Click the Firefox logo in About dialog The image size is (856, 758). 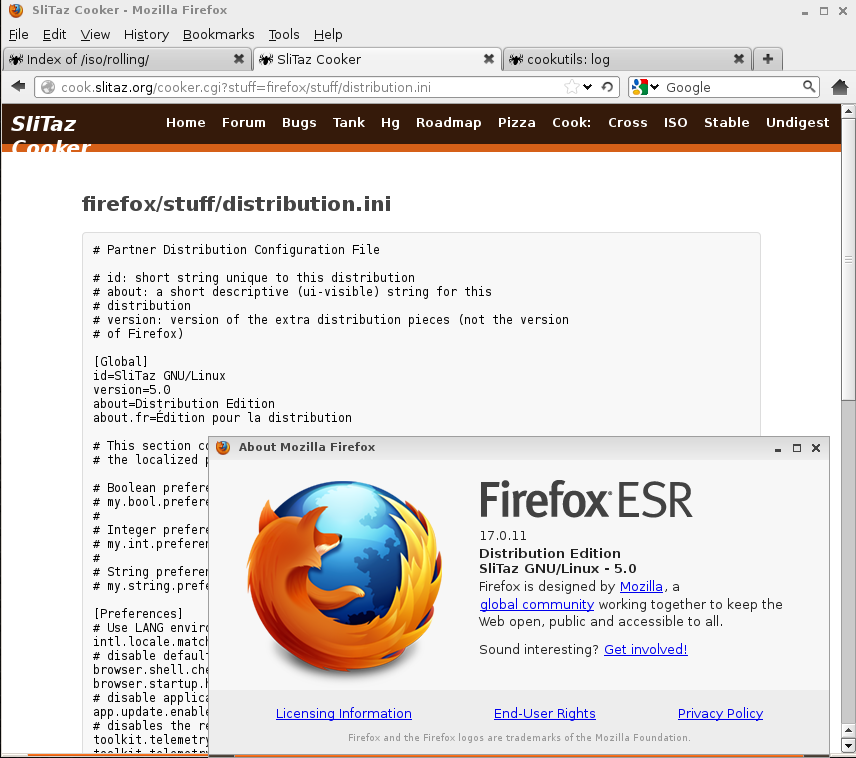pyautogui.click(x=344, y=576)
